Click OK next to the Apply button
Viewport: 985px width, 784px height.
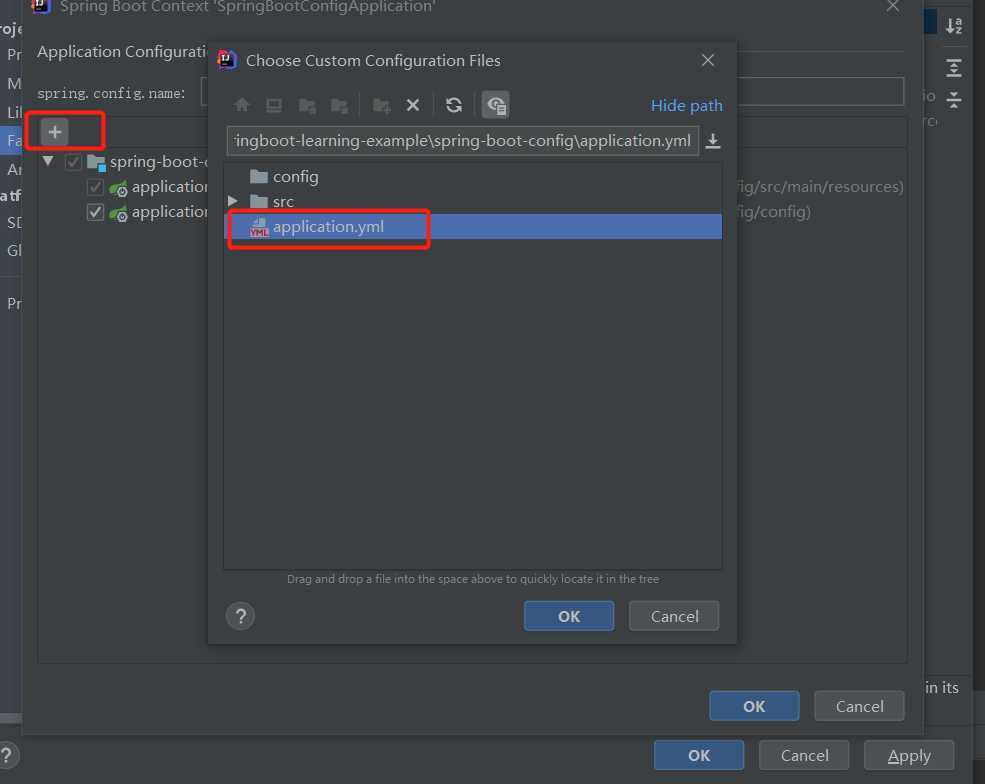(x=699, y=755)
